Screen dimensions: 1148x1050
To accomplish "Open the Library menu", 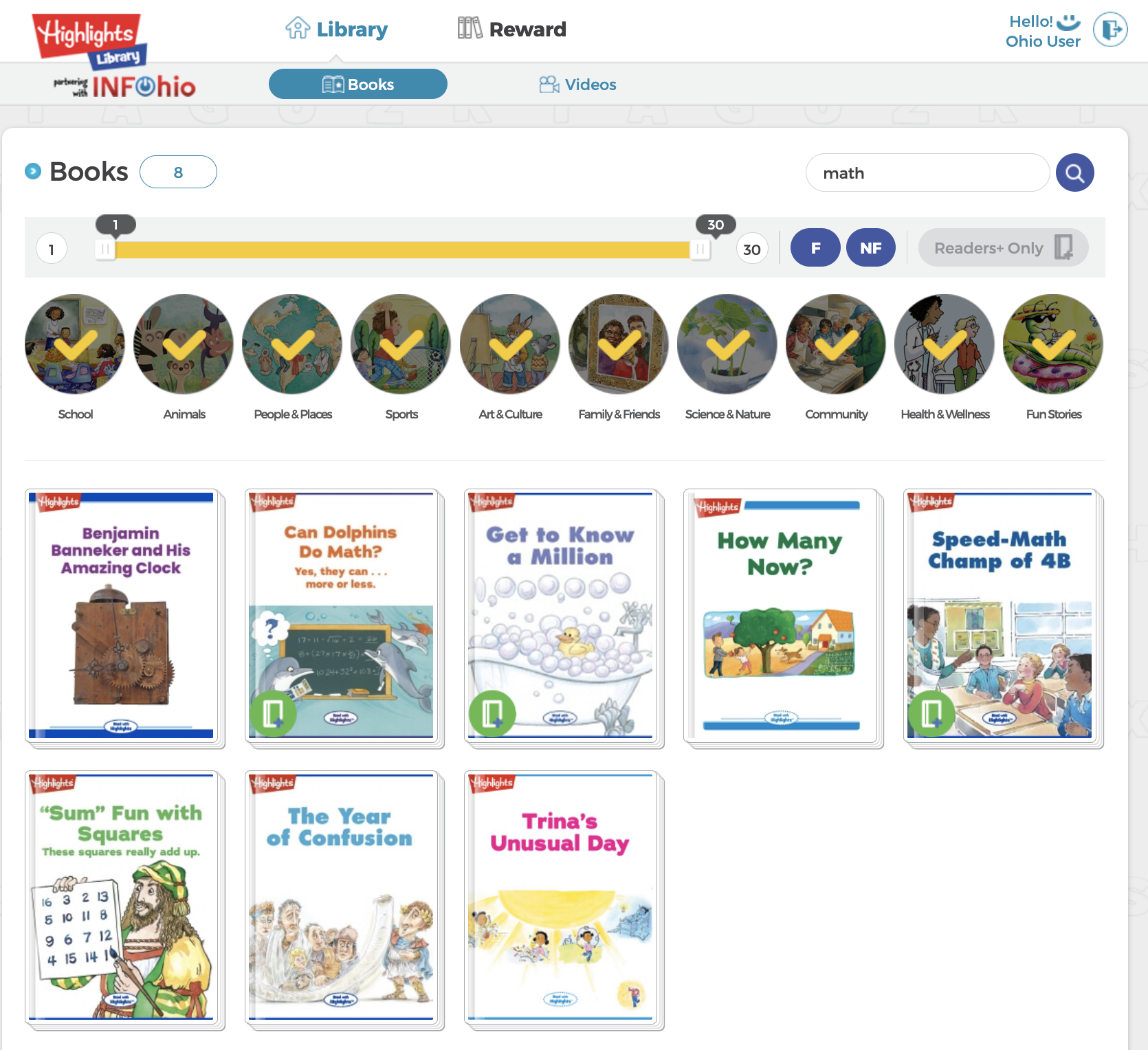I will point(337,29).
